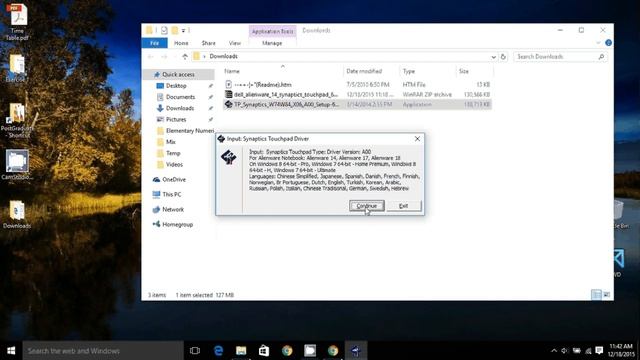Switch to Large icons view layout
The height and width of the screenshot is (360, 640).
click(607, 295)
